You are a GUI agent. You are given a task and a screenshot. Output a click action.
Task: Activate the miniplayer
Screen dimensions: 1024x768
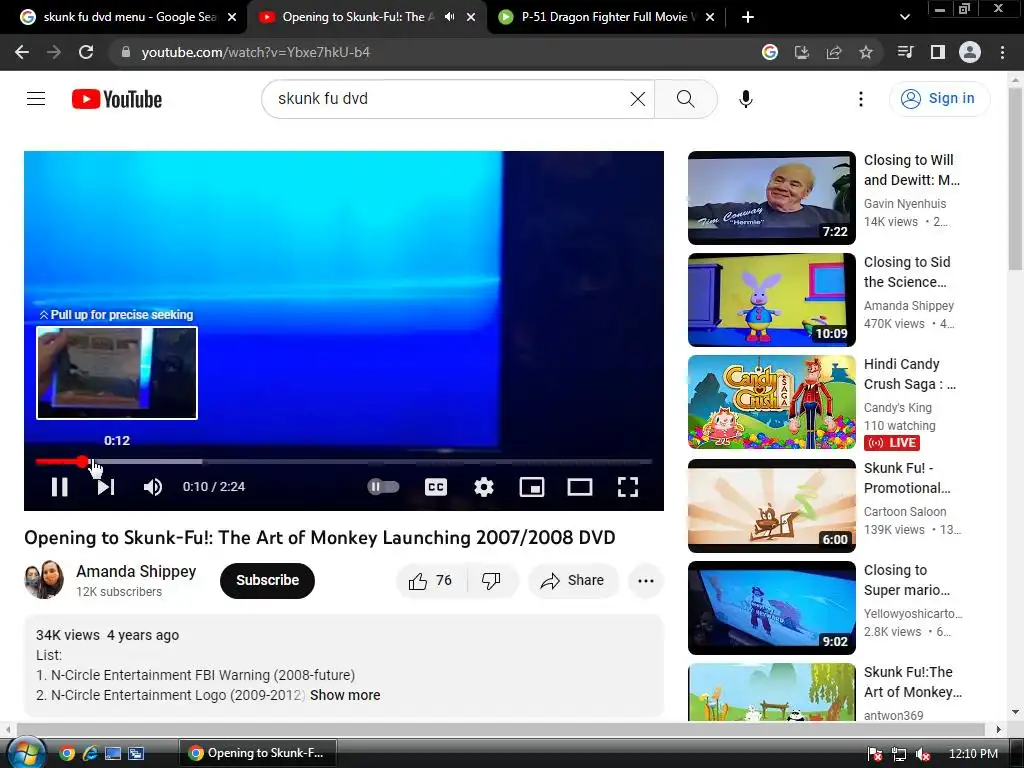point(532,487)
